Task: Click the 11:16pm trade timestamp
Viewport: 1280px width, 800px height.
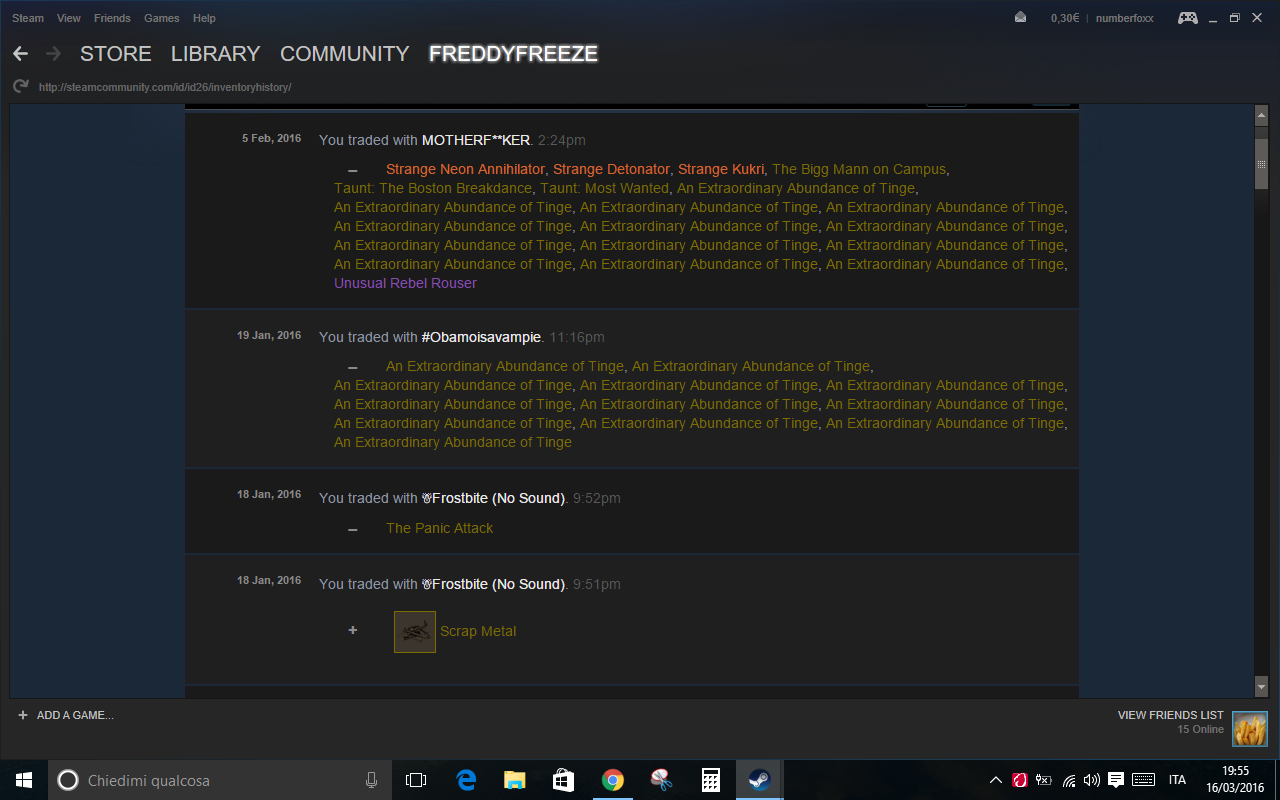Action: click(x=577, y=337)
